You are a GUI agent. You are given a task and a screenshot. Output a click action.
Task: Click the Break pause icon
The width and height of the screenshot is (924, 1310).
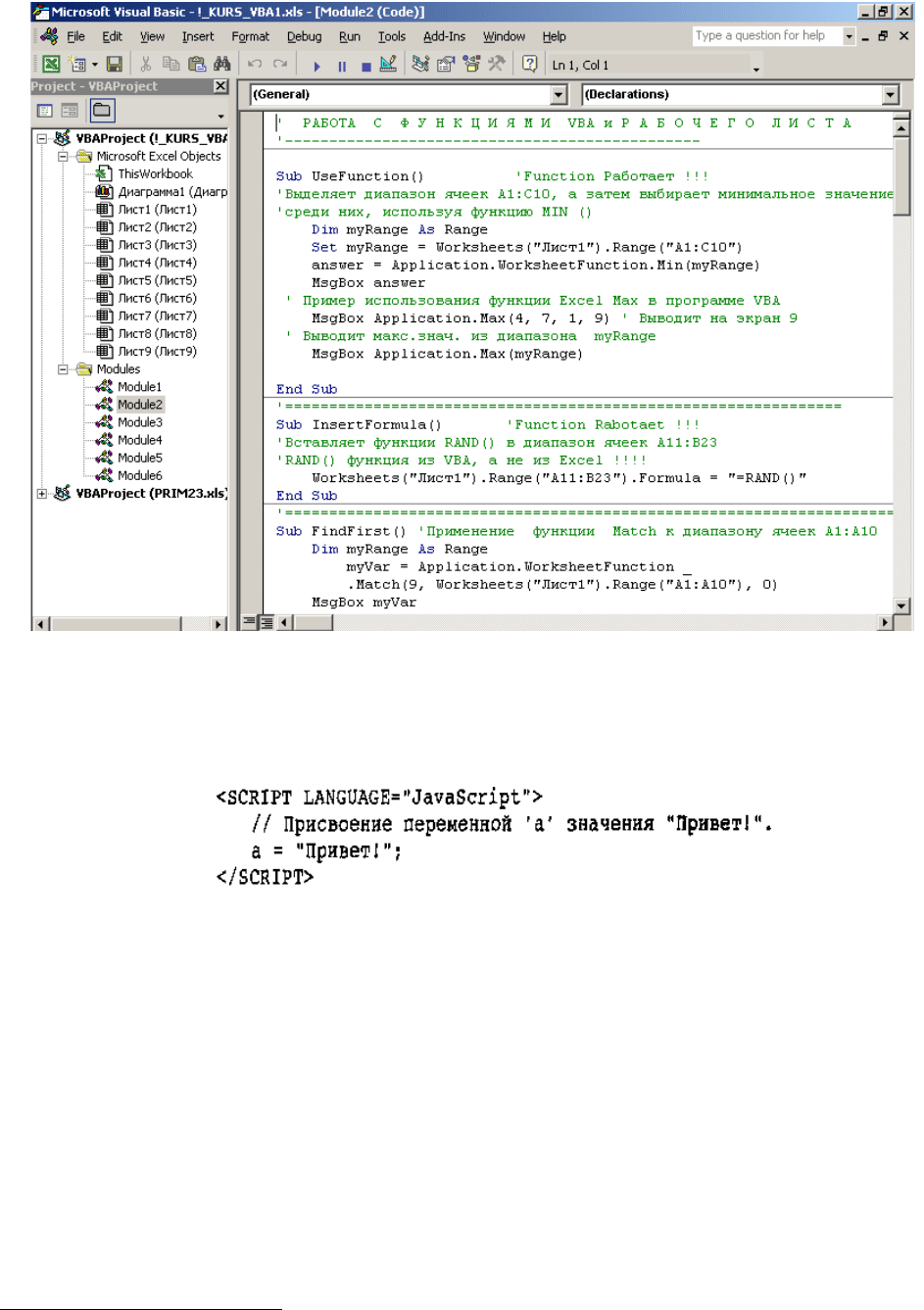(x=341, y=66)
